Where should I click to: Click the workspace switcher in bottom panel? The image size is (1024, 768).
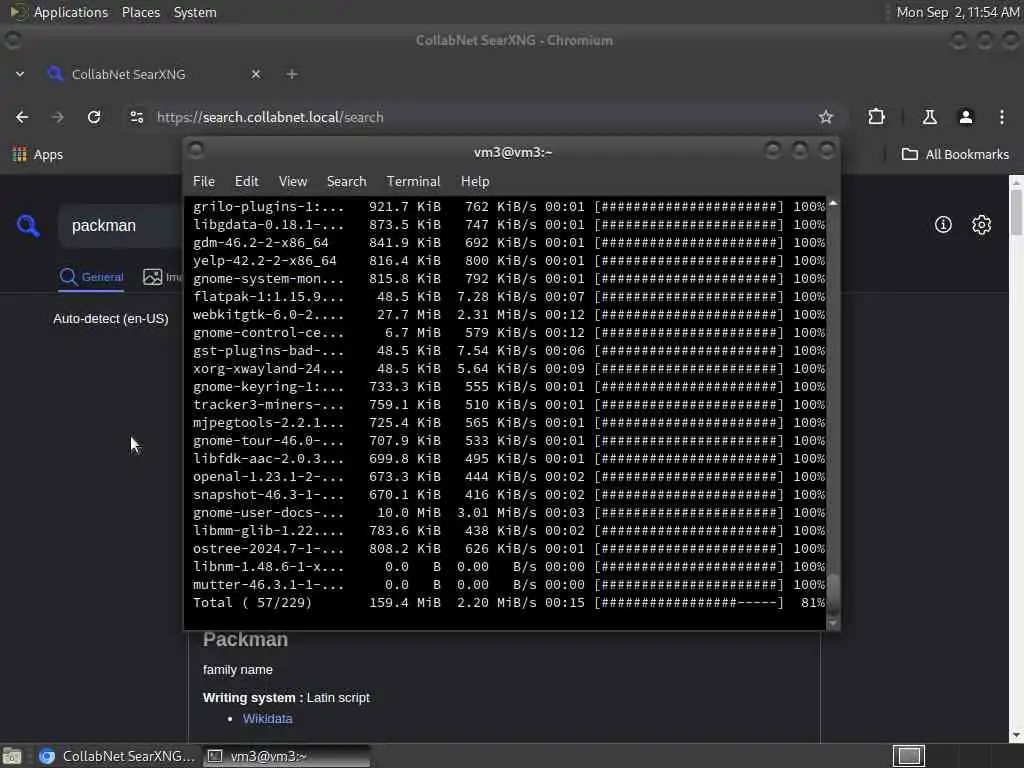tap(908, 756)
